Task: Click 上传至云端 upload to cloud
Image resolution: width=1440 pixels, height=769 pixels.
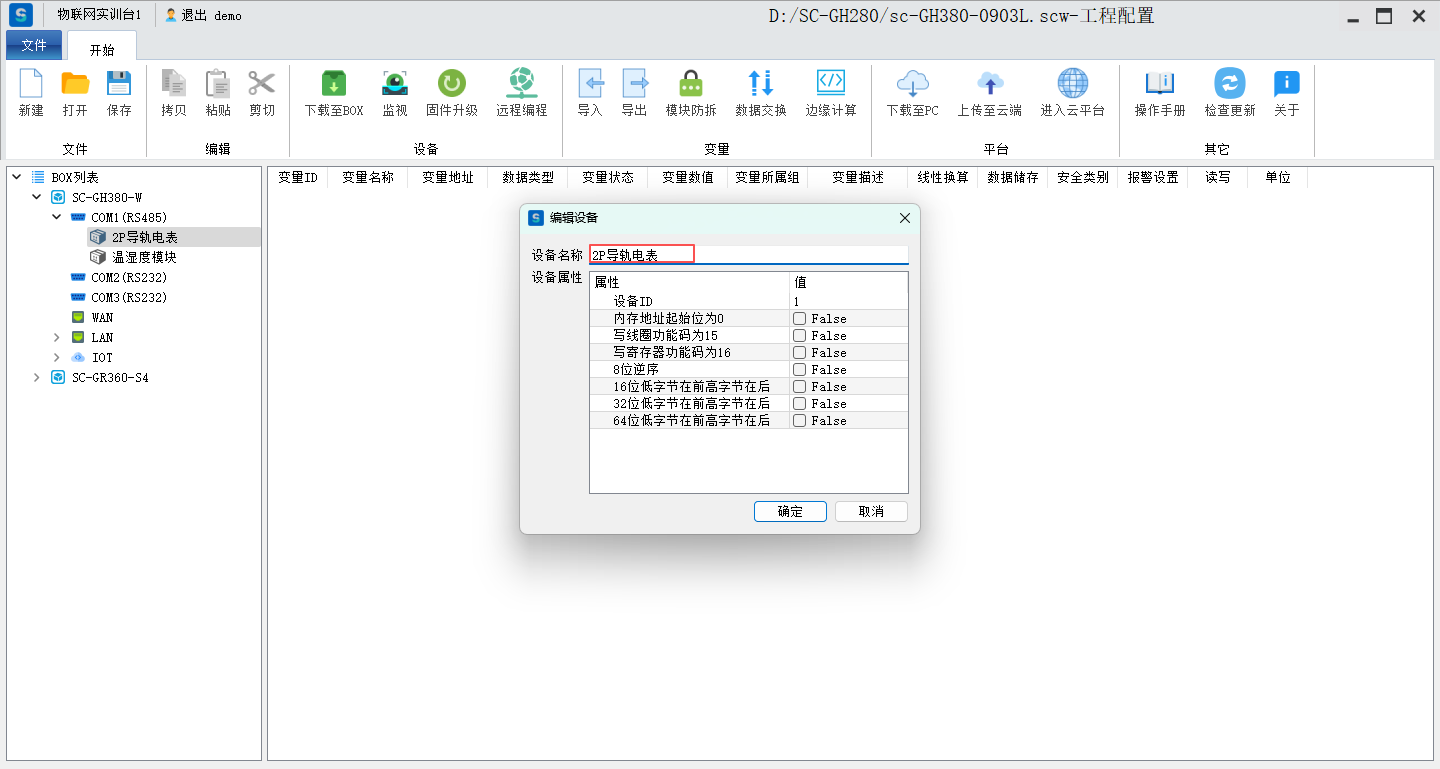Action: pyautogui.click(x=989, y=85)
